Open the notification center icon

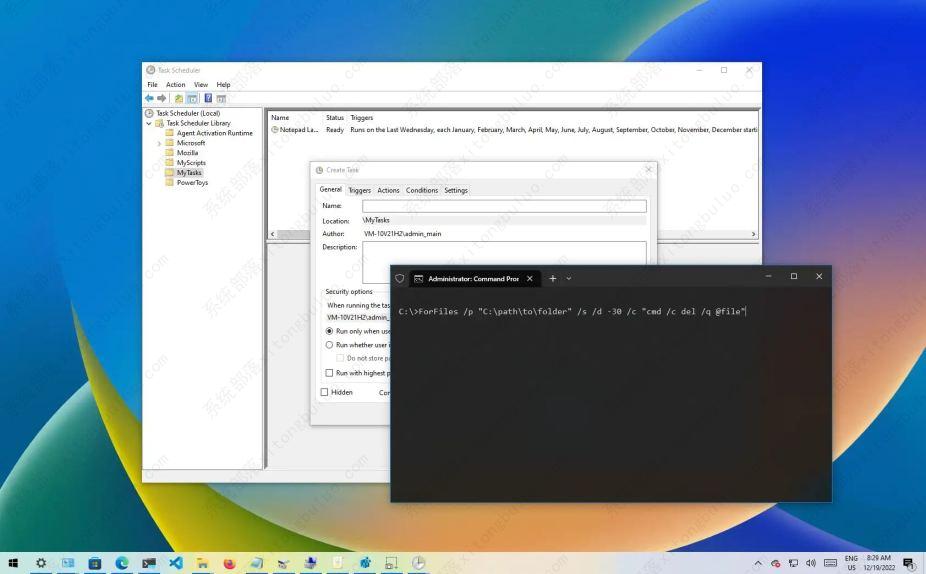point(909,563)
